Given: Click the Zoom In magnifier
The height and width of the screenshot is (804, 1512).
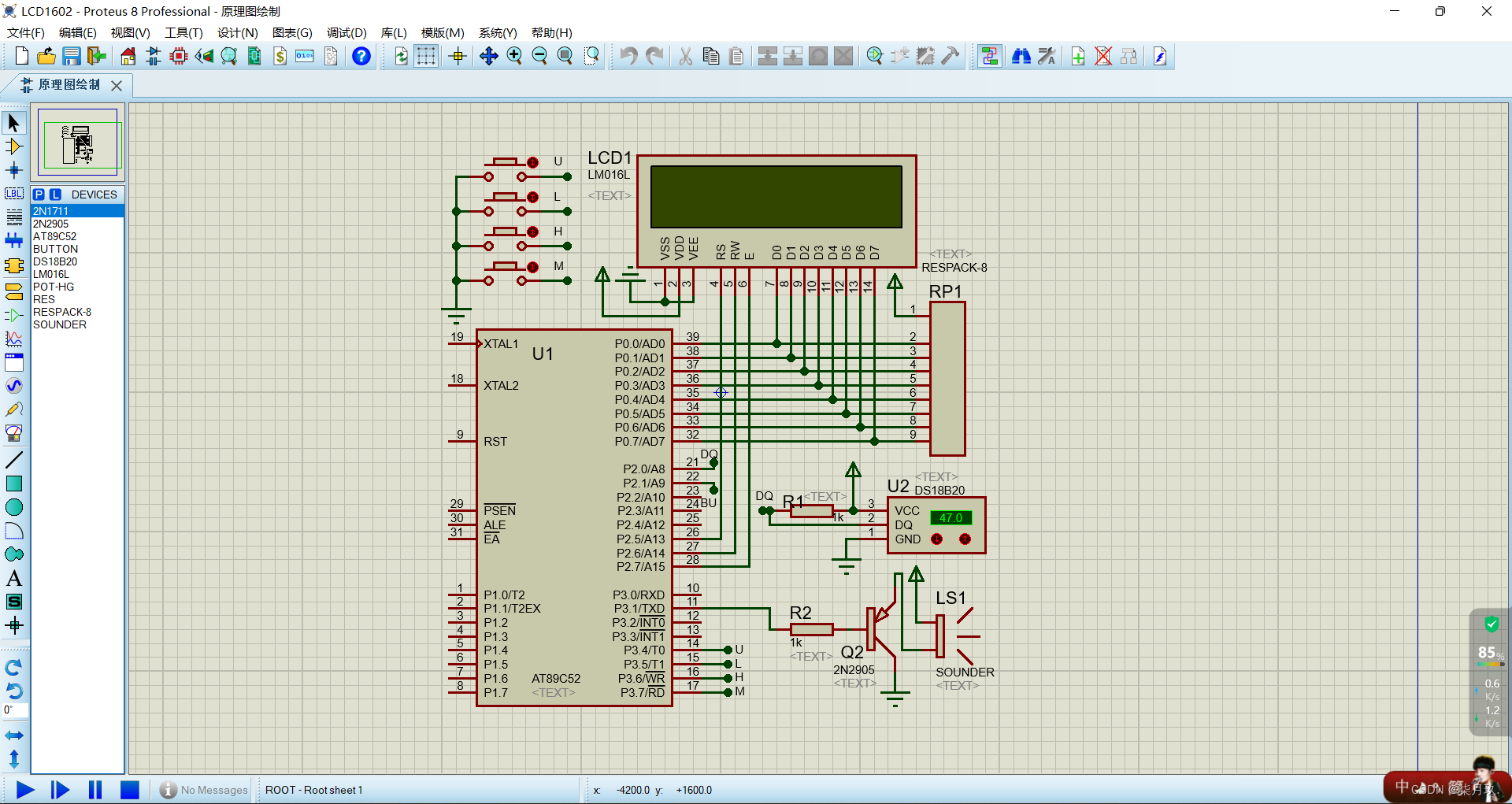Looking at the screenshot, I should tap(514, 56).
